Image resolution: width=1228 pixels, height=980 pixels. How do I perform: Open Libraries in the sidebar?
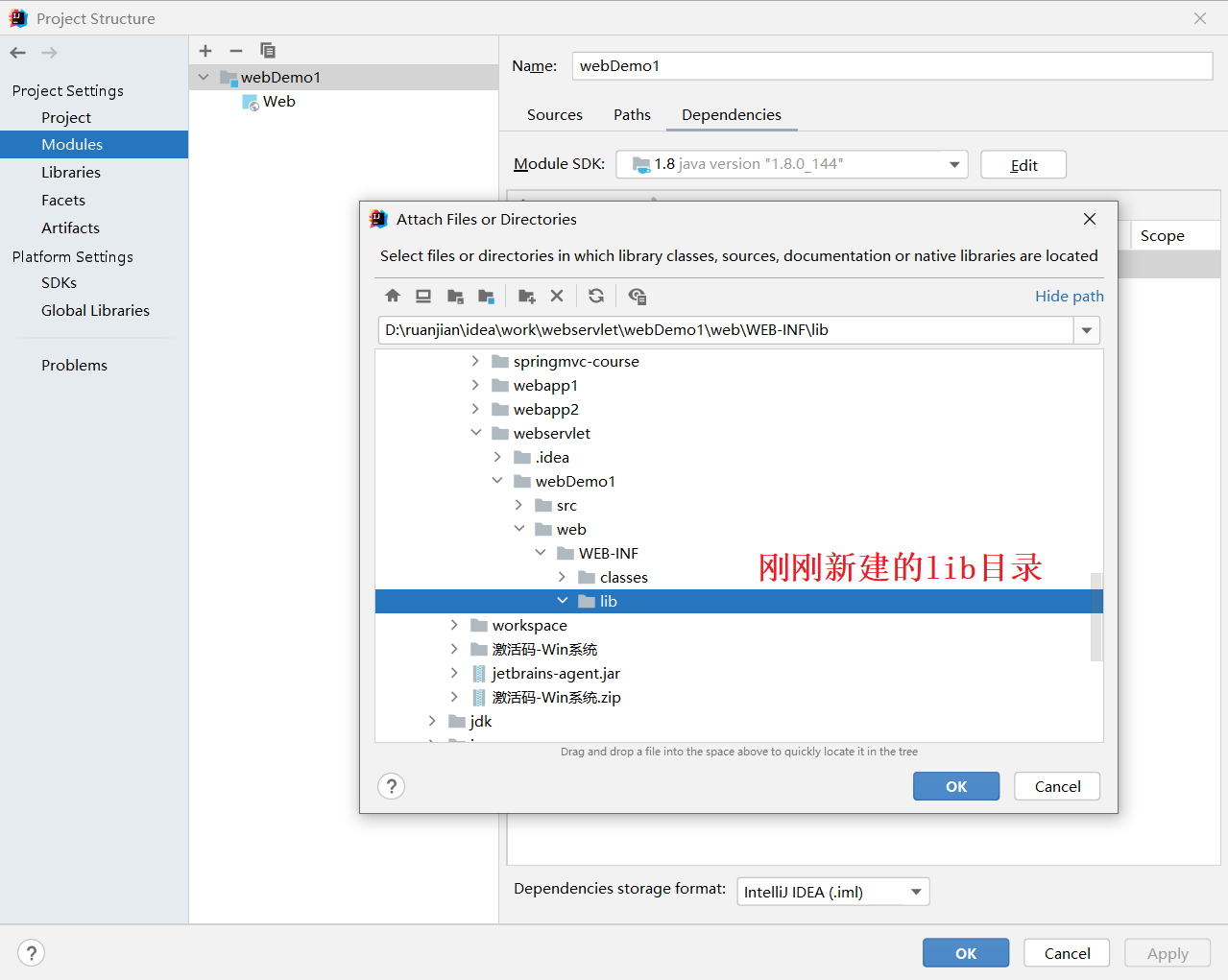tap(71, 173)
